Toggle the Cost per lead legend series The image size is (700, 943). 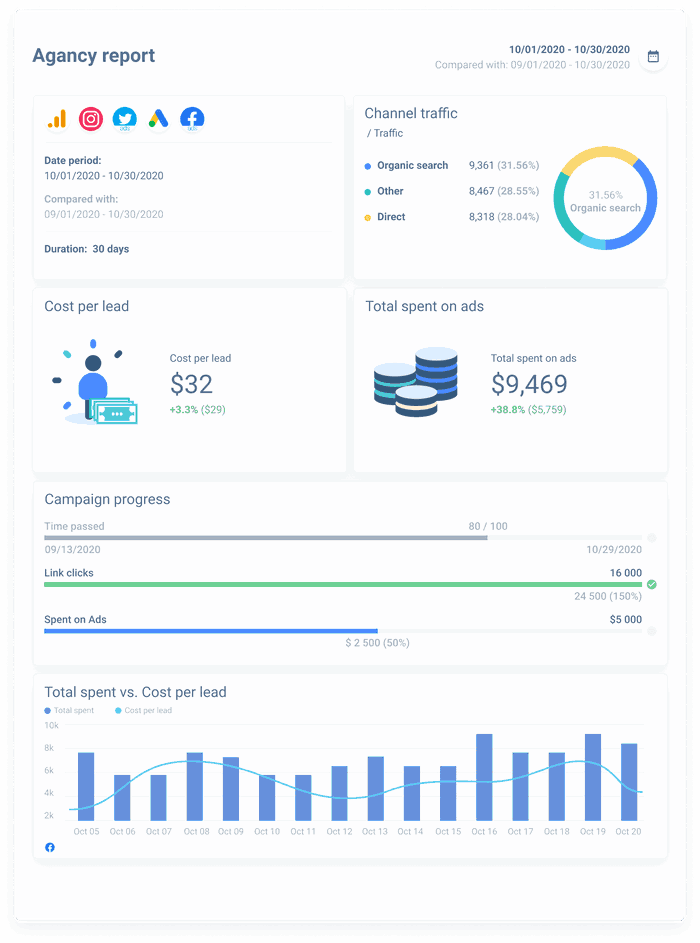point(143,710)
